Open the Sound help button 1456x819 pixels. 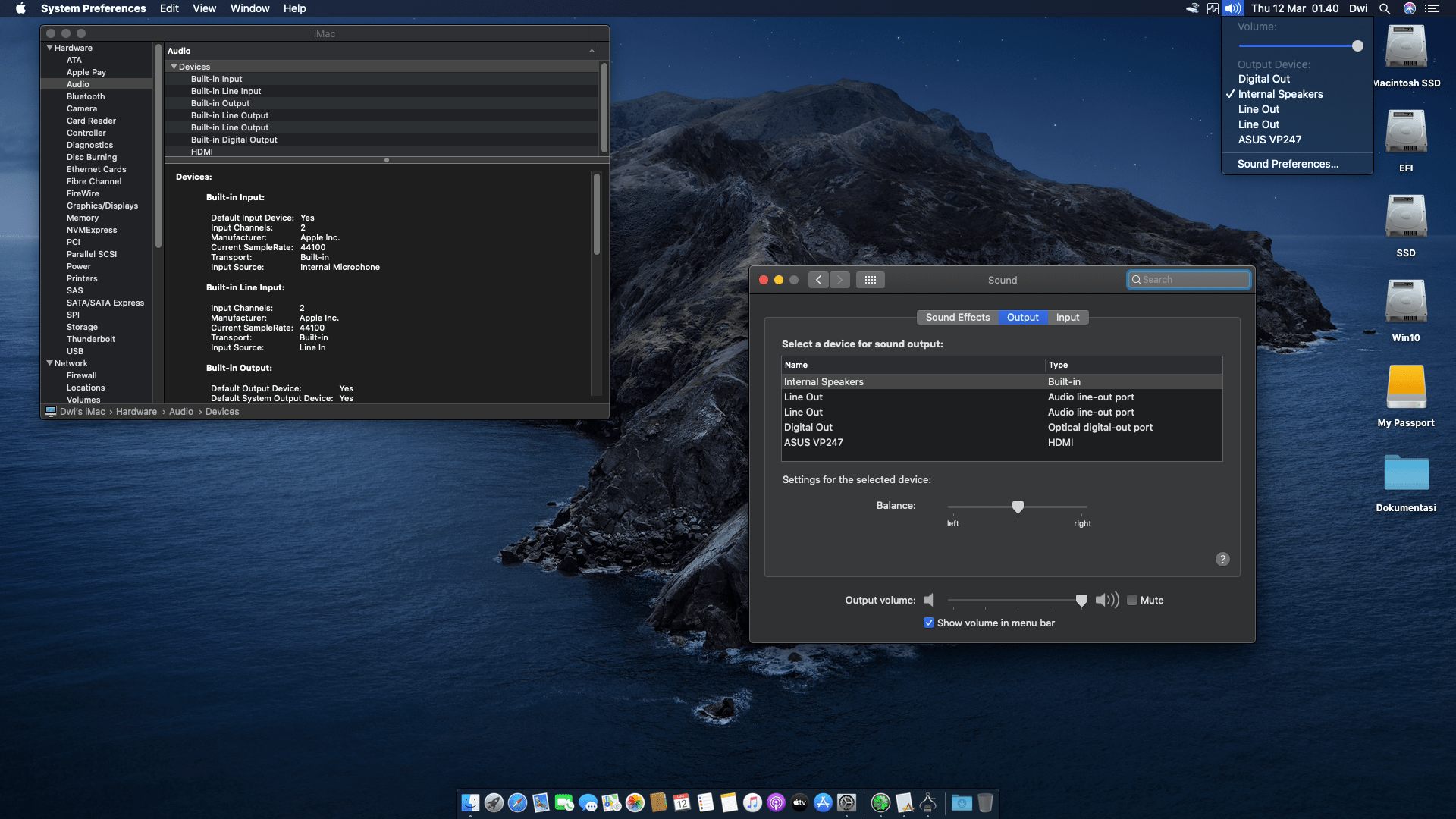[1222, 559]
